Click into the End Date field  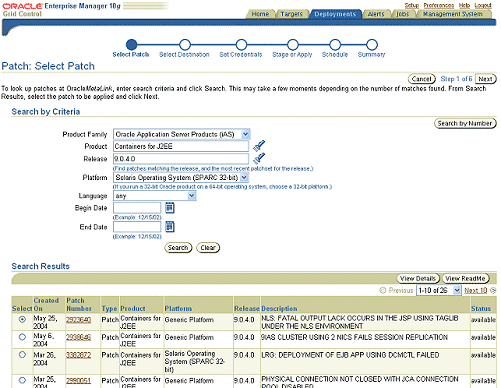137,227
